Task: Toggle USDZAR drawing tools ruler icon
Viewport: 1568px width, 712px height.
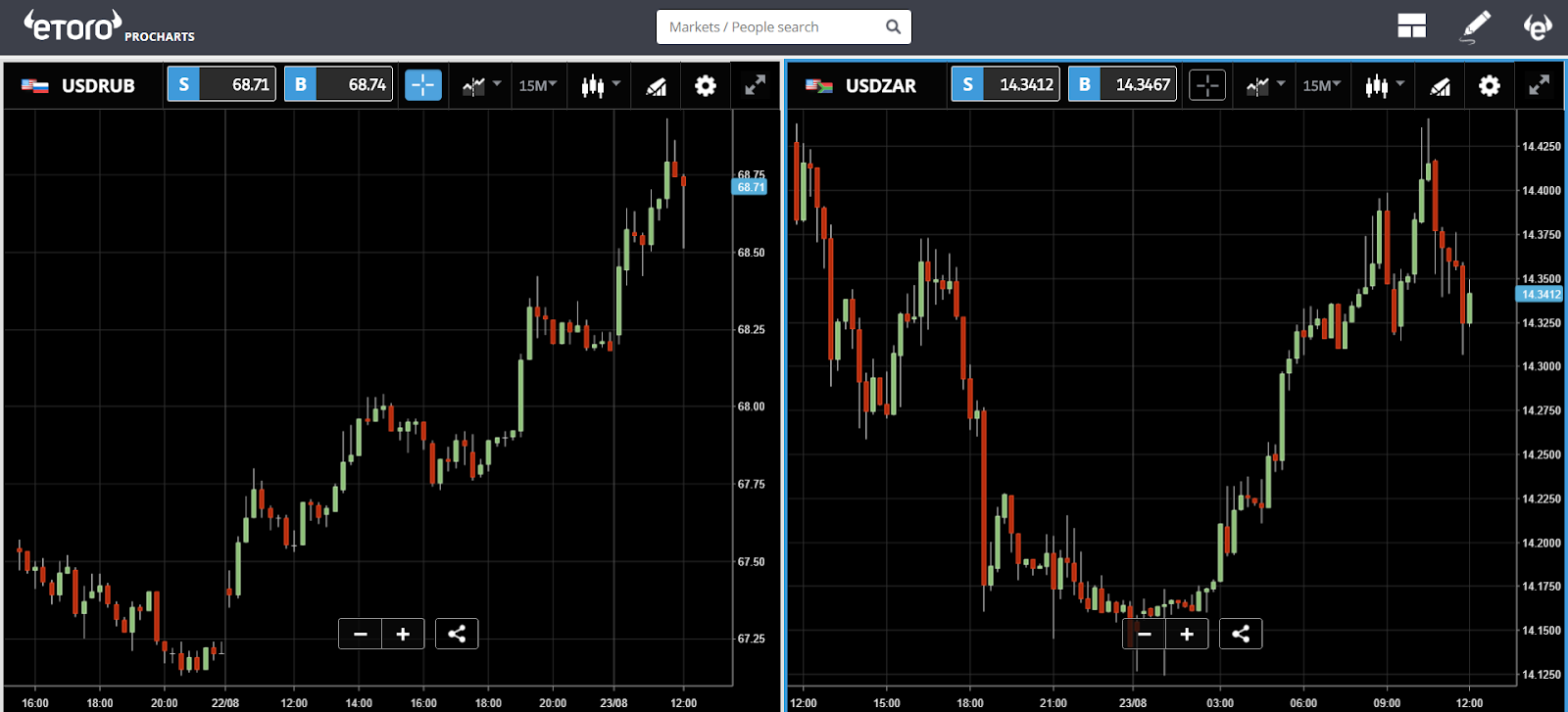Action: click(1441, 86)
